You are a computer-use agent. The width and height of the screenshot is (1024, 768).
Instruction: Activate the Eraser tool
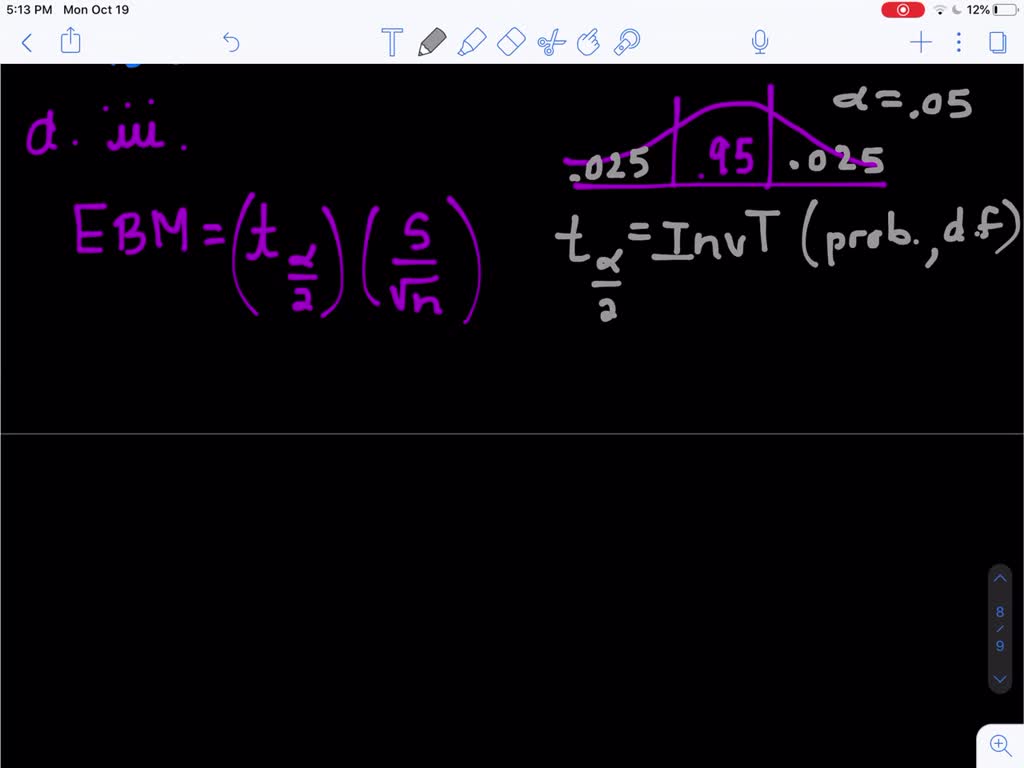tap(511, 42)
